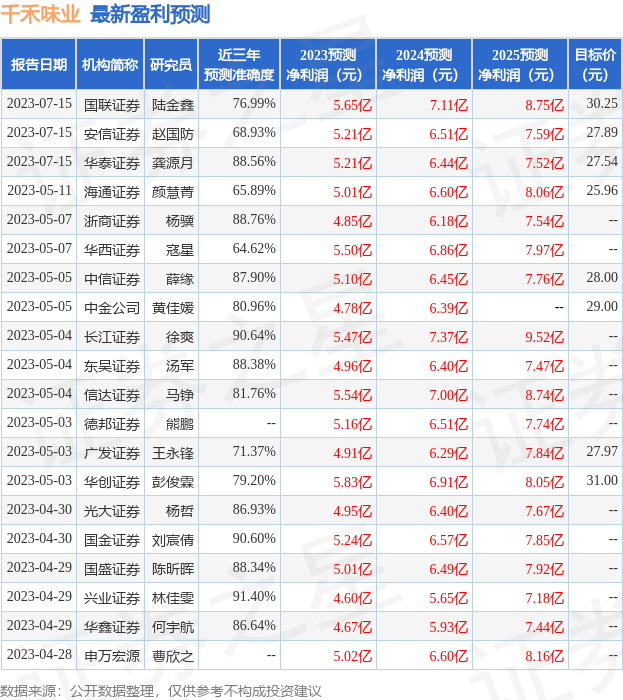This screenshot has height=700, width=623.
Task: Select the 报告日期 column header
Action: pyautogui.click(x=39, y=65)
